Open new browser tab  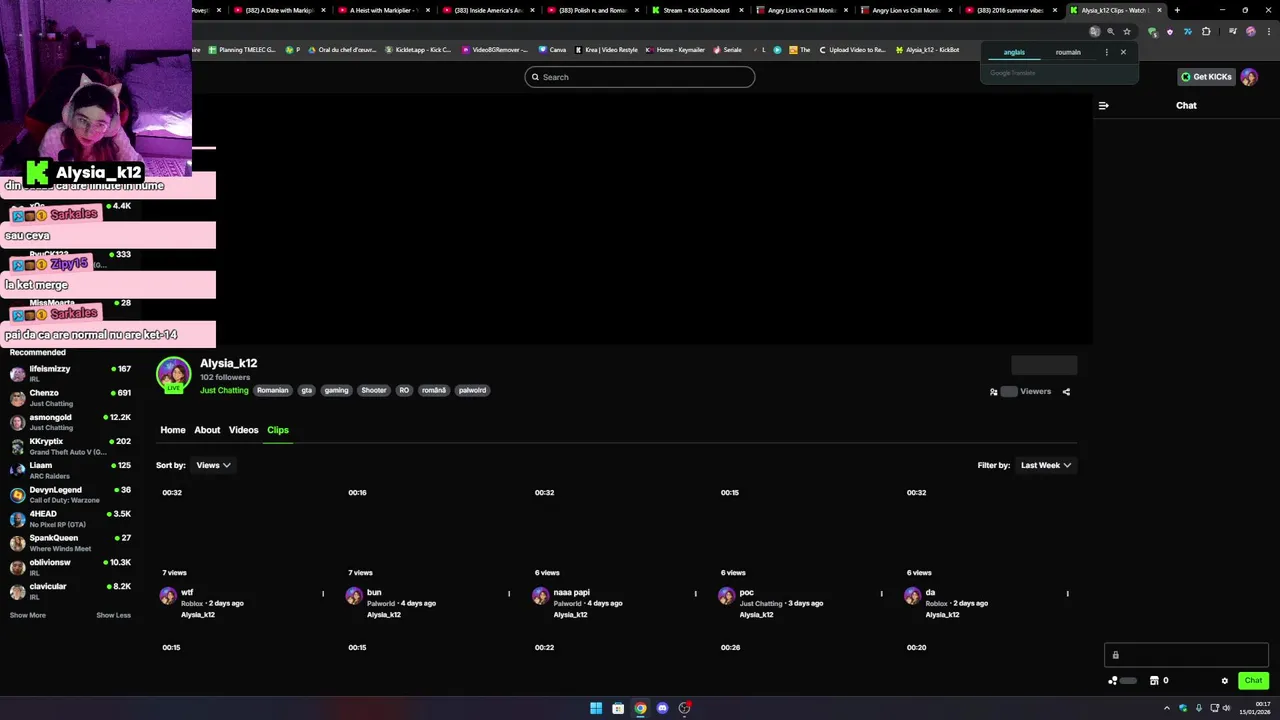click(x=1177, y=10)
